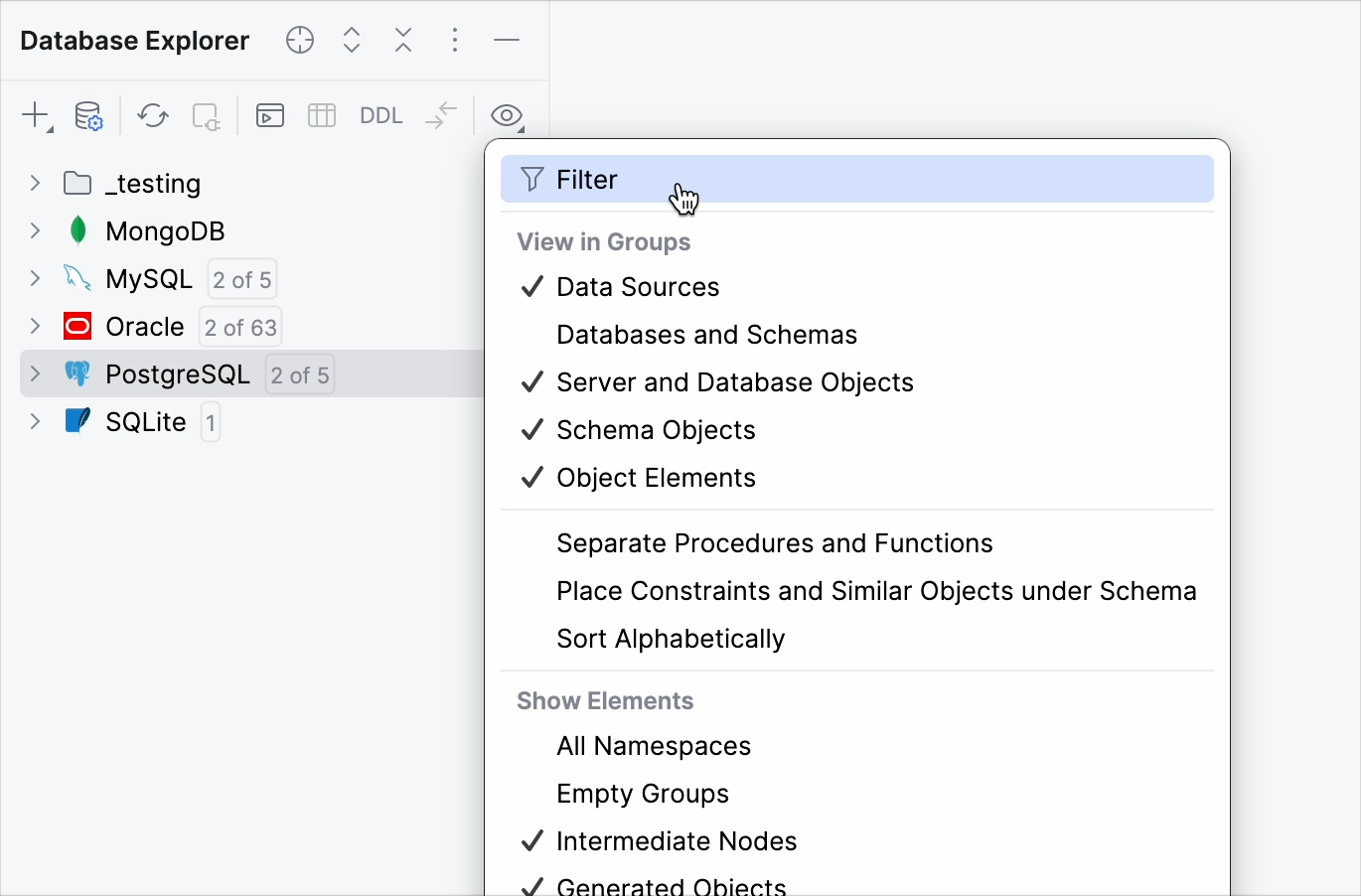The image size is (1361, 896).
Task: Click the eye View Options icon
Action: (507, 115)
